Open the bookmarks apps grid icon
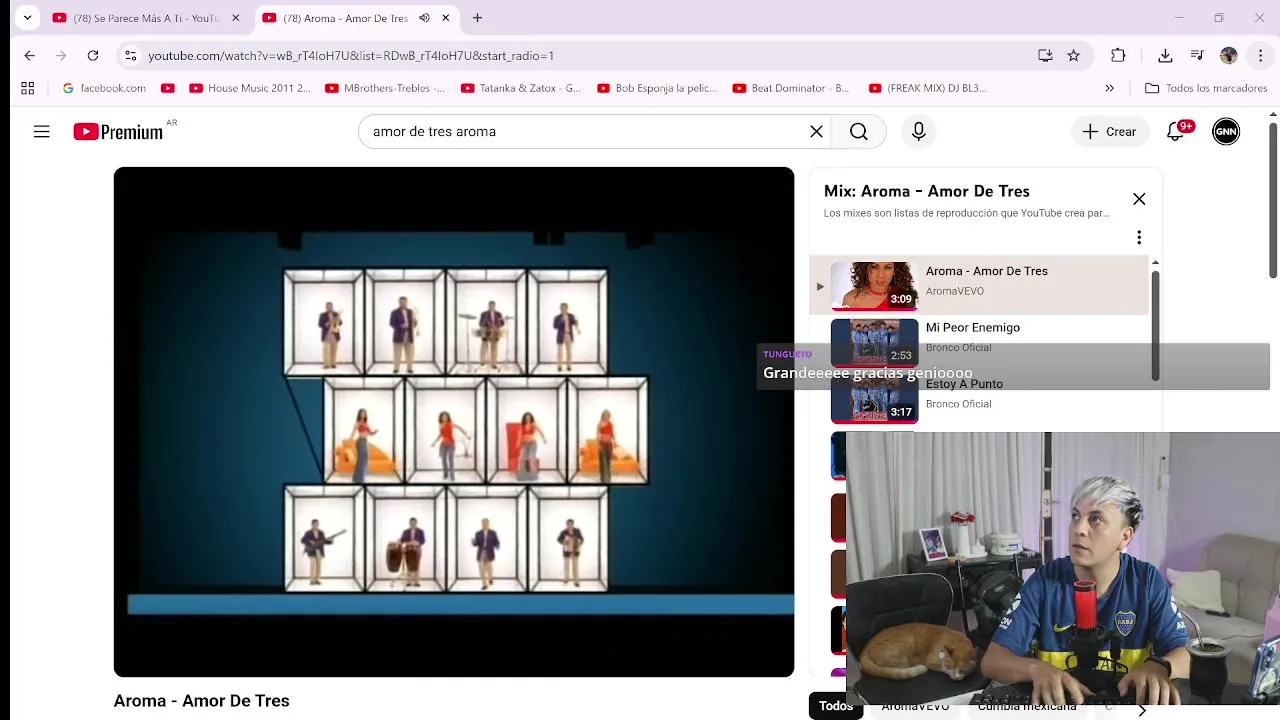The image size is (1280, 720). pyautogui.click(x=28, y=88)
